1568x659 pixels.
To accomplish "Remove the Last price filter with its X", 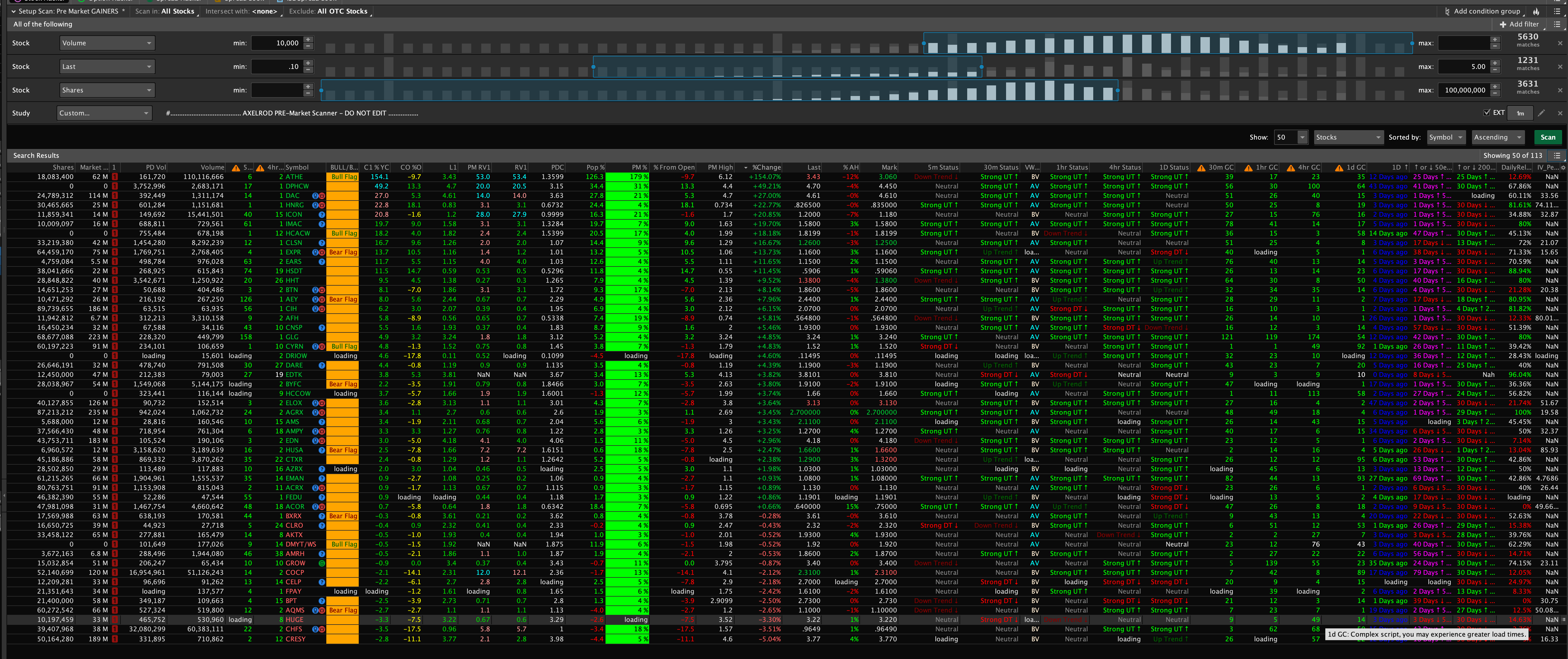I will click(x=1559, y=67).
